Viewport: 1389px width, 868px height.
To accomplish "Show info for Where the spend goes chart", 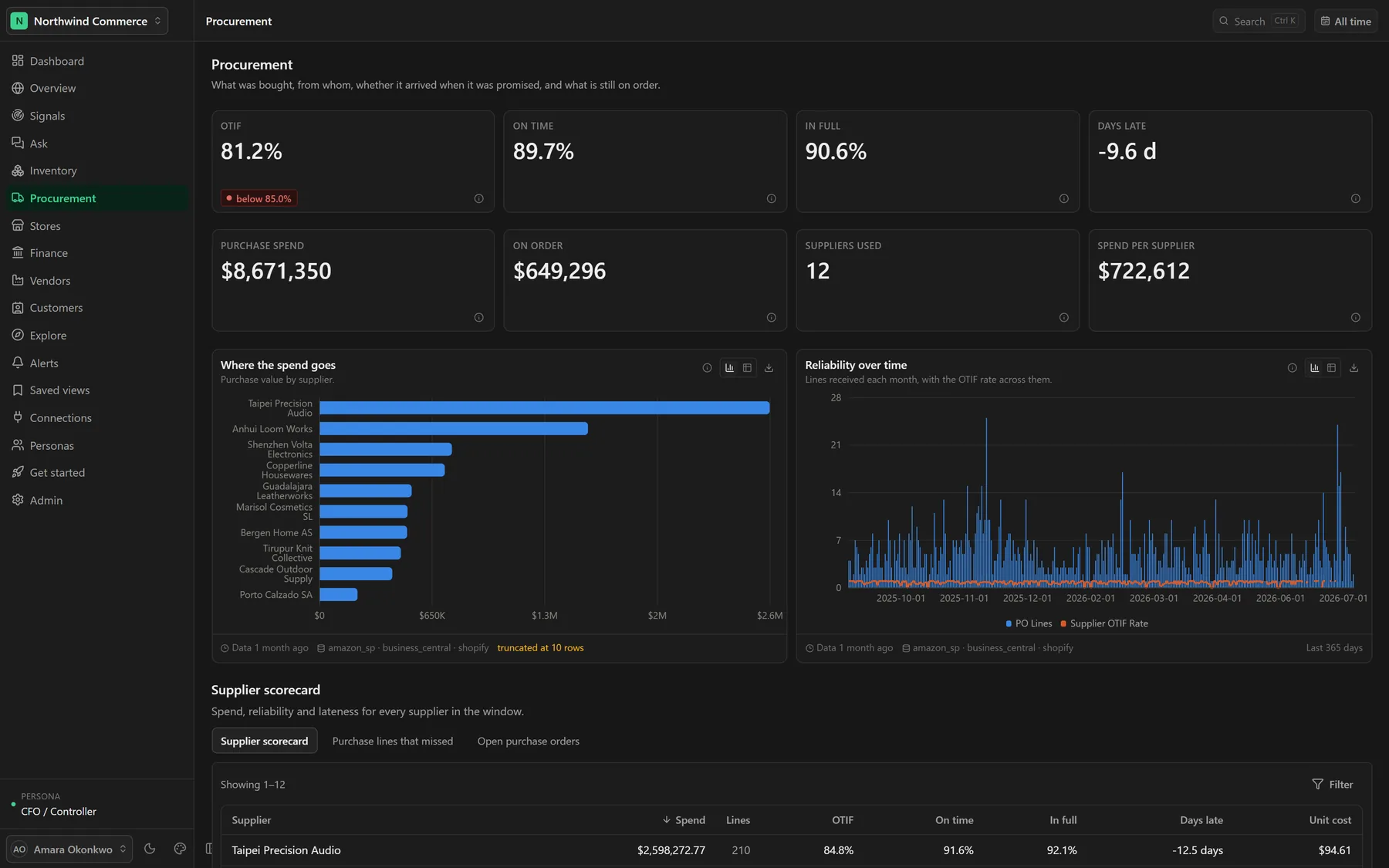I will pos(707,368).
